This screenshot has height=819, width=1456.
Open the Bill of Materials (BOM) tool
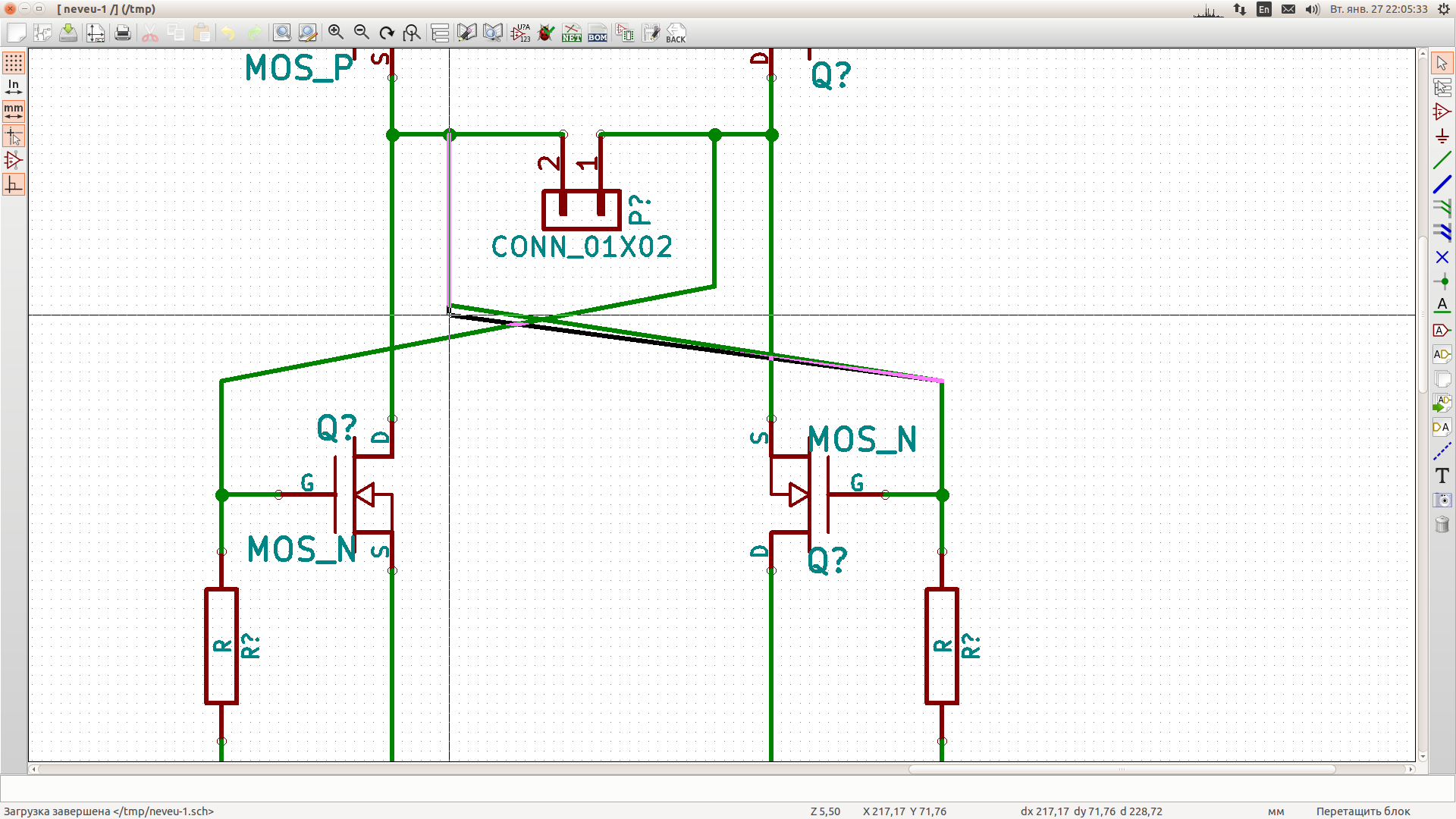pyautogui.click(x=598, y=33)
